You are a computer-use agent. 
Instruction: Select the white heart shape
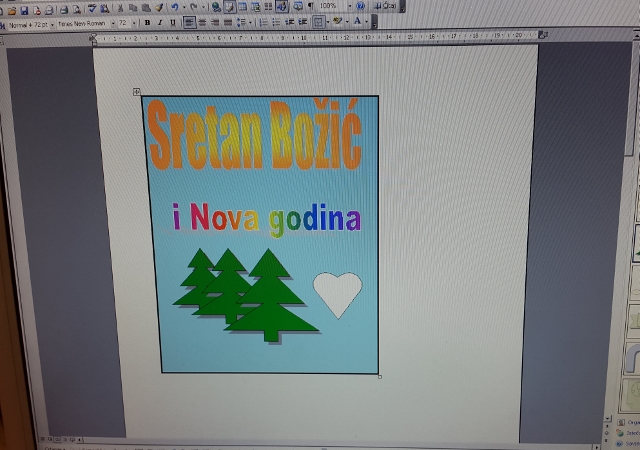click(x=338, y=295)
